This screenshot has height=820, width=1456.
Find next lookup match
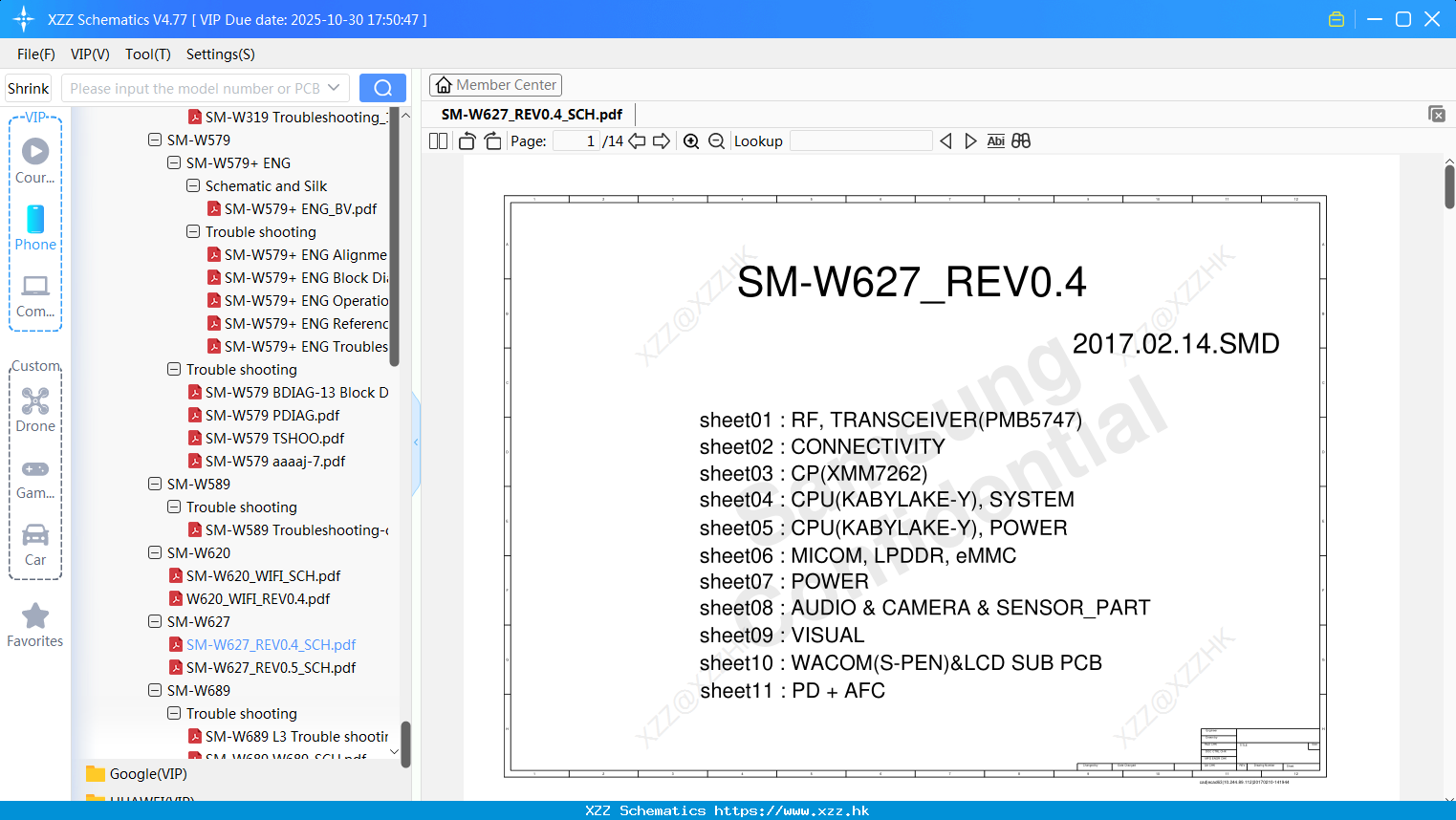970,140
